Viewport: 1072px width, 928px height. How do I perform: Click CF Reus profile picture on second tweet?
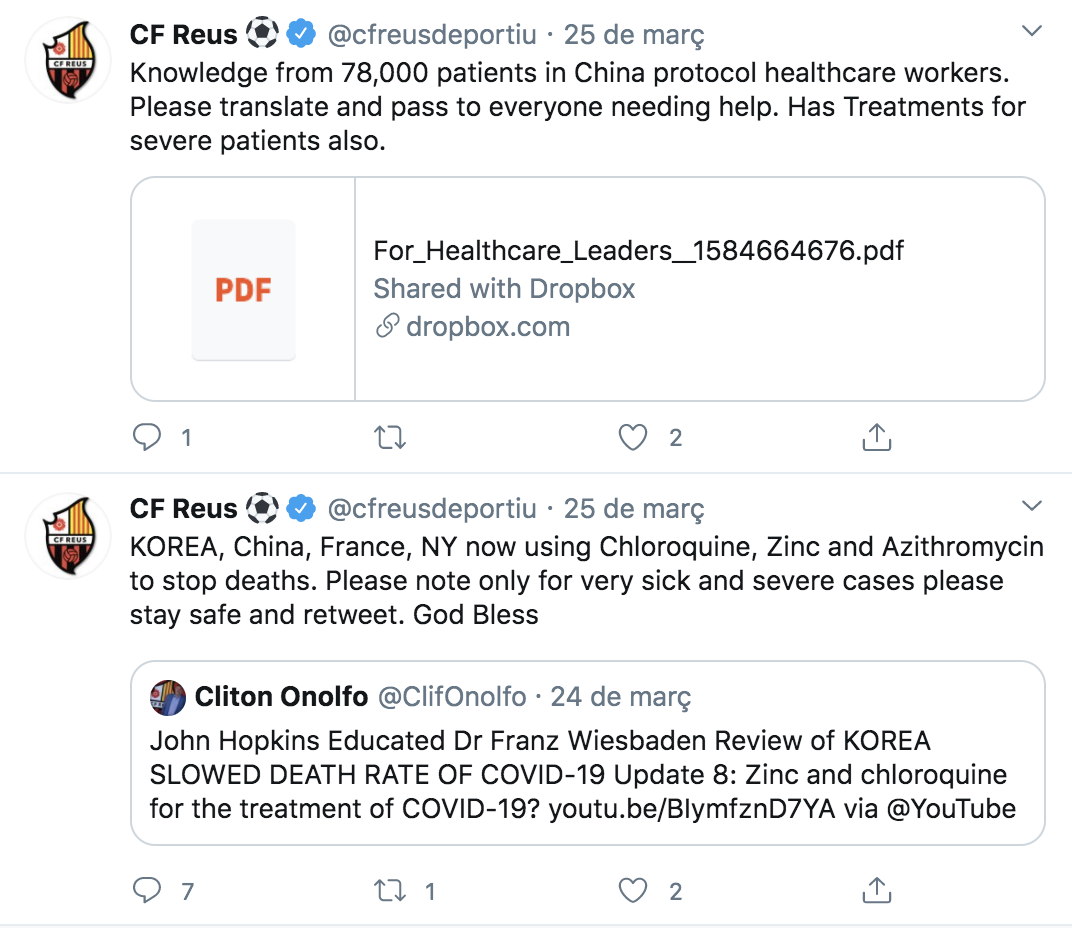[68, 534]
